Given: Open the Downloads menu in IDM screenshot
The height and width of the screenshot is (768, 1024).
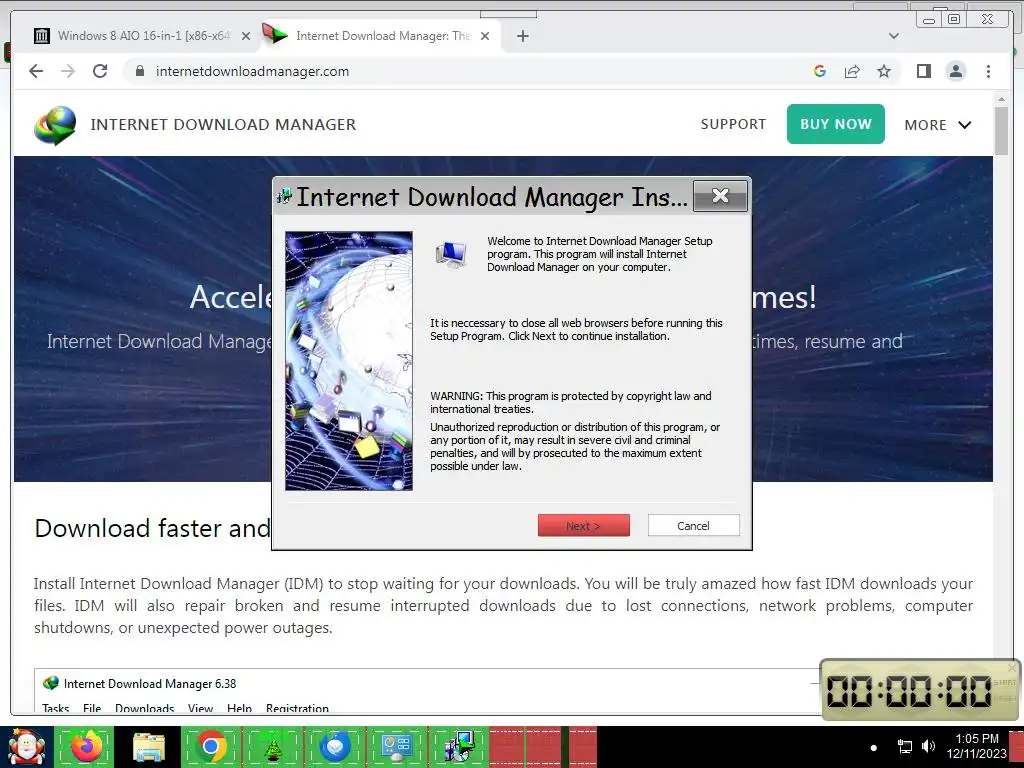Looking at the screenshot, I should click(144, 709).
